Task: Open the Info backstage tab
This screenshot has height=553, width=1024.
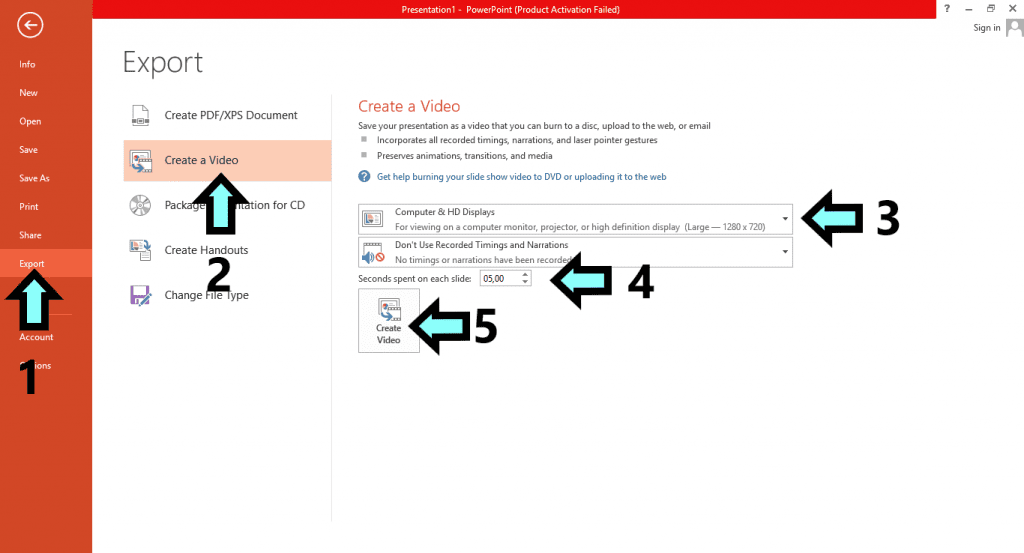Action: pyautogui.click(x=27, y=64)
